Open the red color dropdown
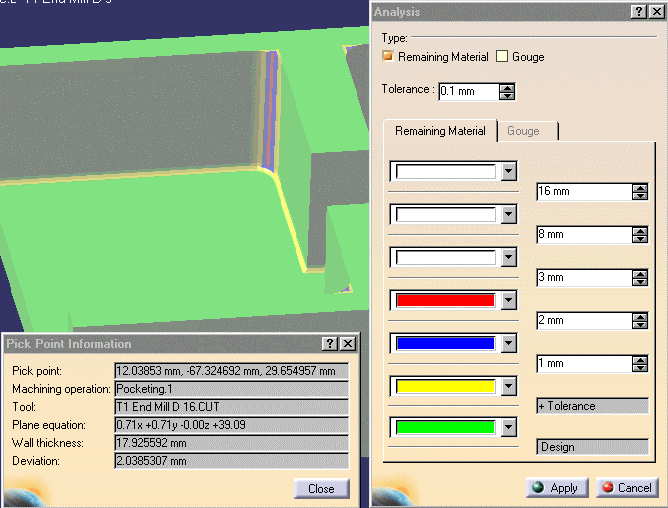This screenshot has height=508, width=668. pos(508,300)
